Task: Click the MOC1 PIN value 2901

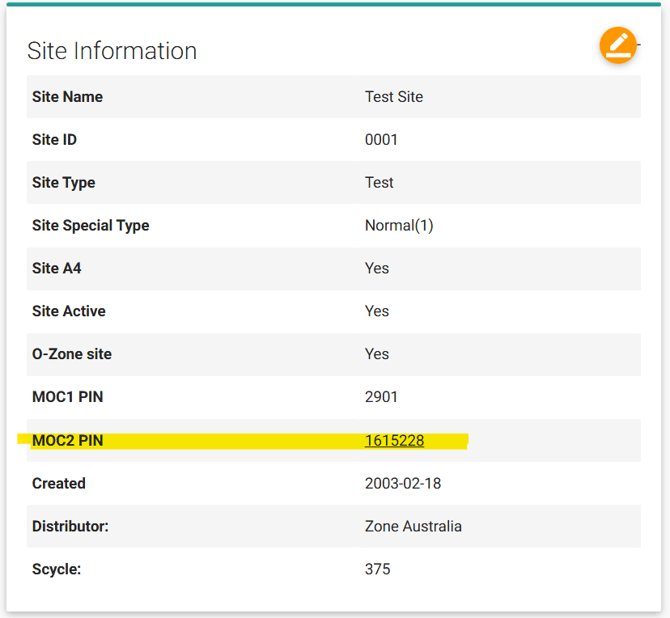Action: coord(381,397)
